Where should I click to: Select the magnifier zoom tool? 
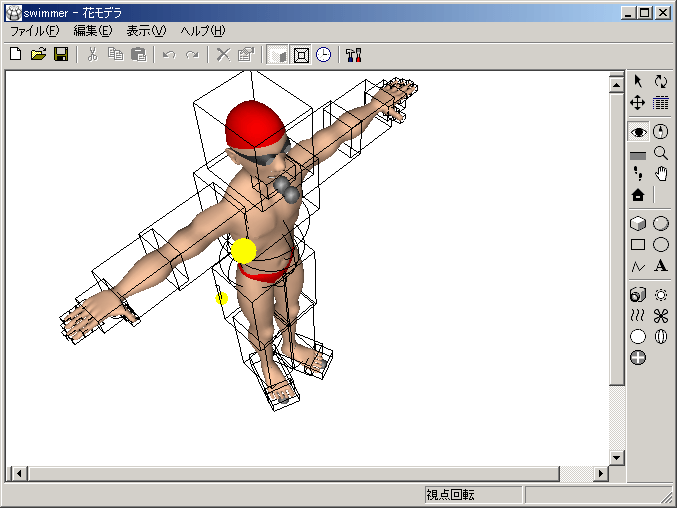(x=661, y=153)
